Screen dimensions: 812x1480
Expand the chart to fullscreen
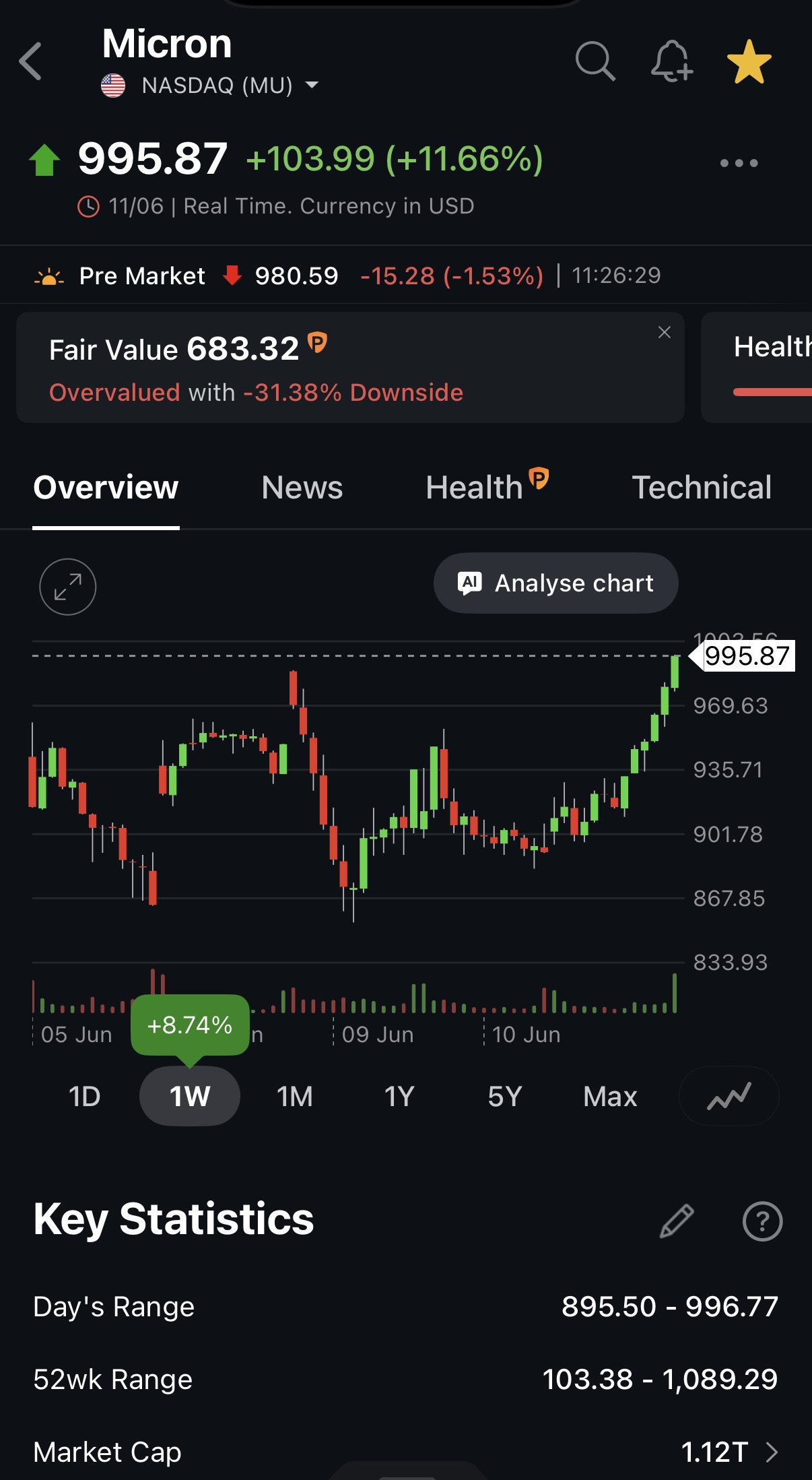tap(68, 587)
